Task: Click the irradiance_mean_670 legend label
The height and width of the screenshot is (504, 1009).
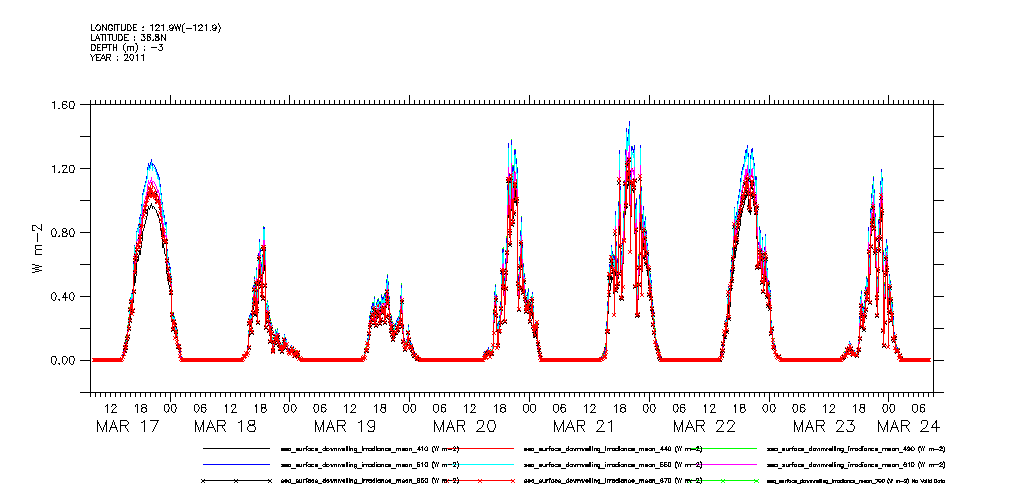Action: [x=613, y=481]
